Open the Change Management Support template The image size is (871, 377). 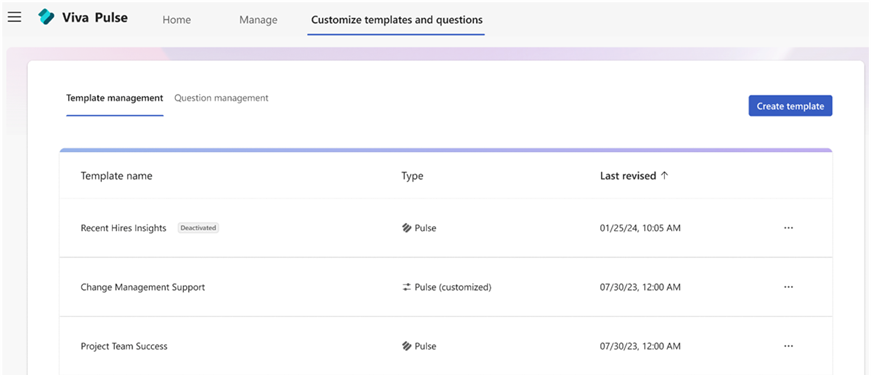coord(143,288)
